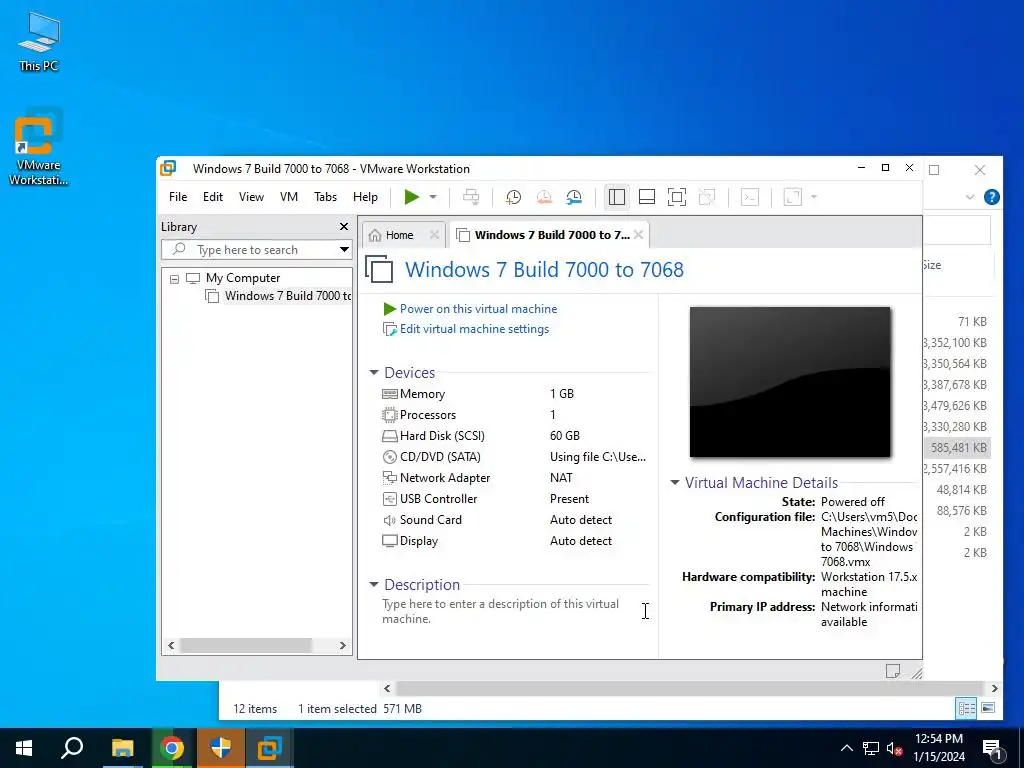Click the virtual machine screen thumbnail
Screen dimensions: 1024x768
click(x=790, y=382)
